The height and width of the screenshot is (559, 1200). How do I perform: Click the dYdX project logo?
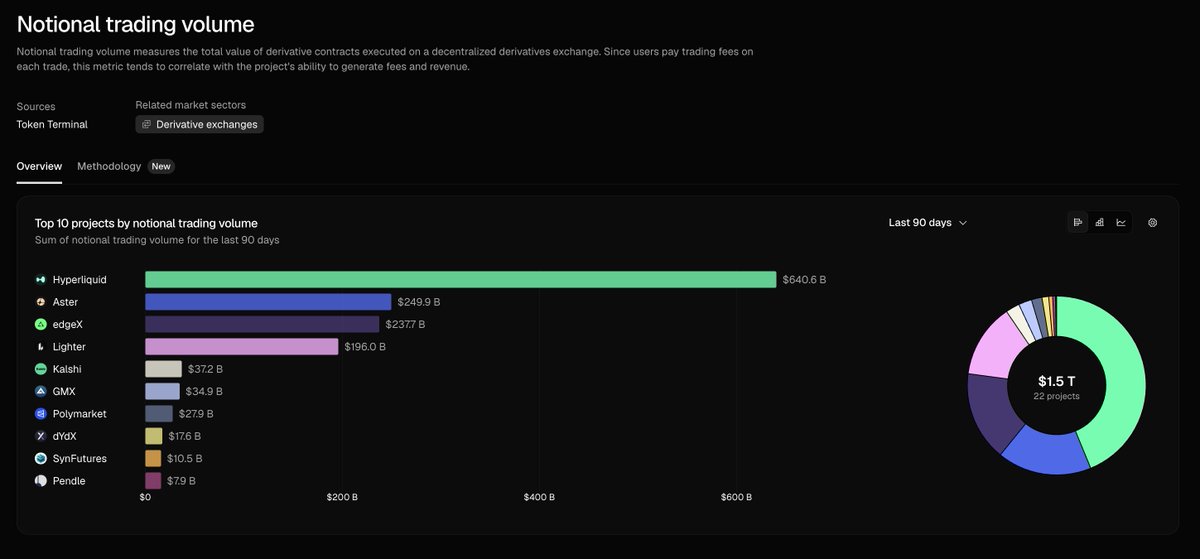click(41, 436)
